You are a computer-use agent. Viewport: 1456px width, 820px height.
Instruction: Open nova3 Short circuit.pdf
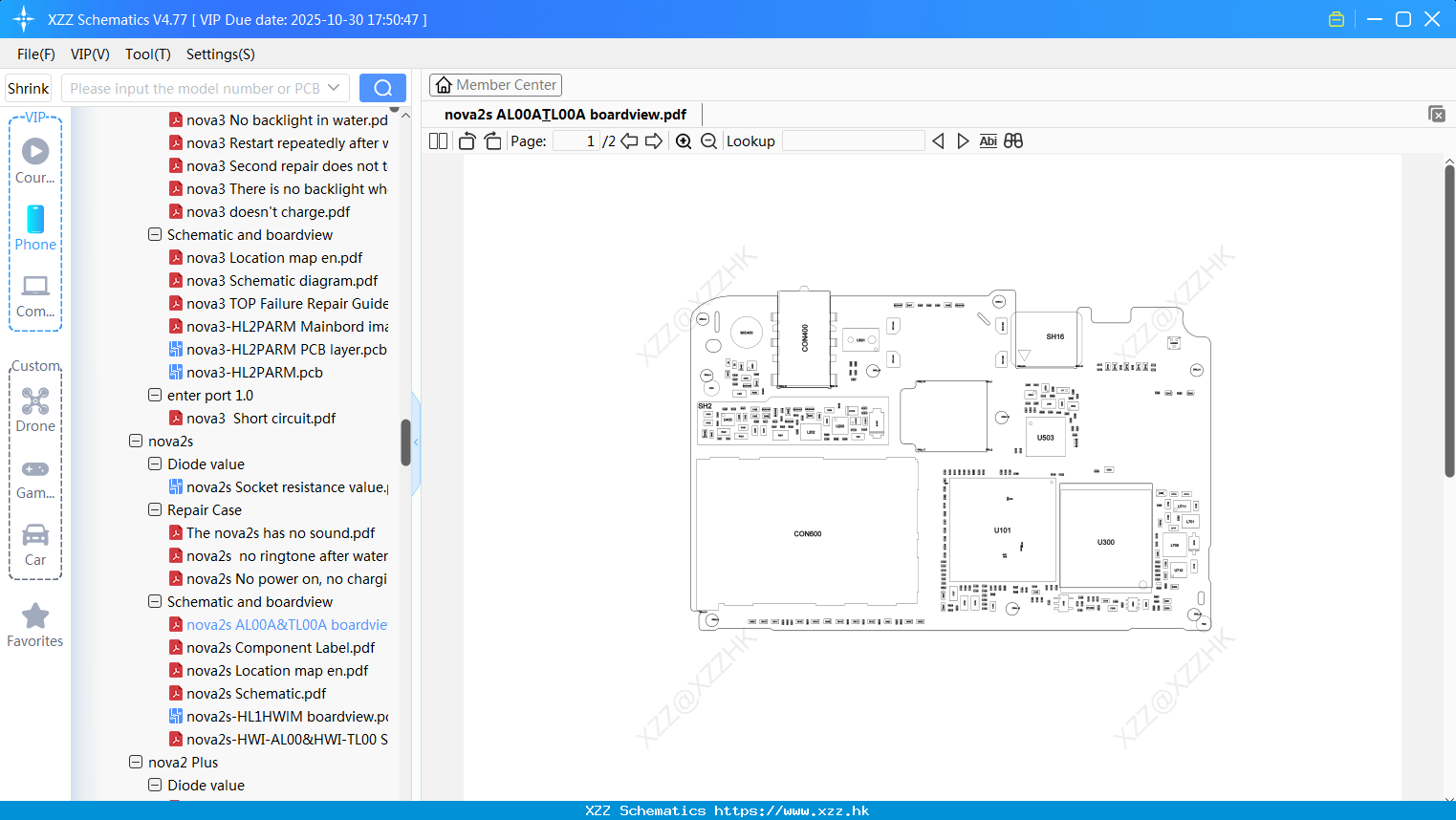[x=252, y=418]
